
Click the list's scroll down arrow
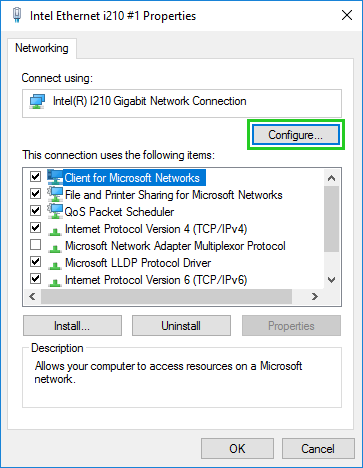coord(331,280)
